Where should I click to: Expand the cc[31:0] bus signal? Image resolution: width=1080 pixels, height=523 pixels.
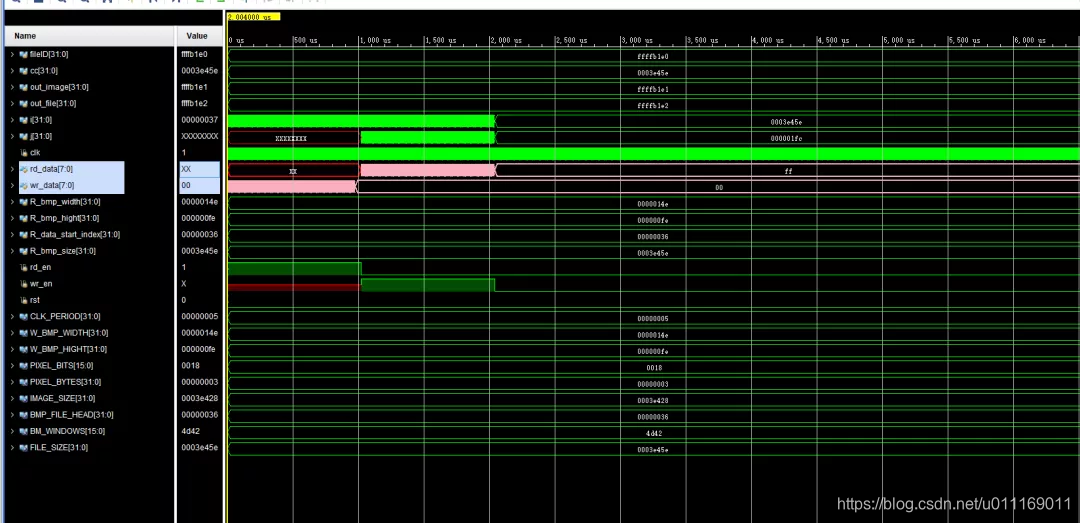(12, 70)
